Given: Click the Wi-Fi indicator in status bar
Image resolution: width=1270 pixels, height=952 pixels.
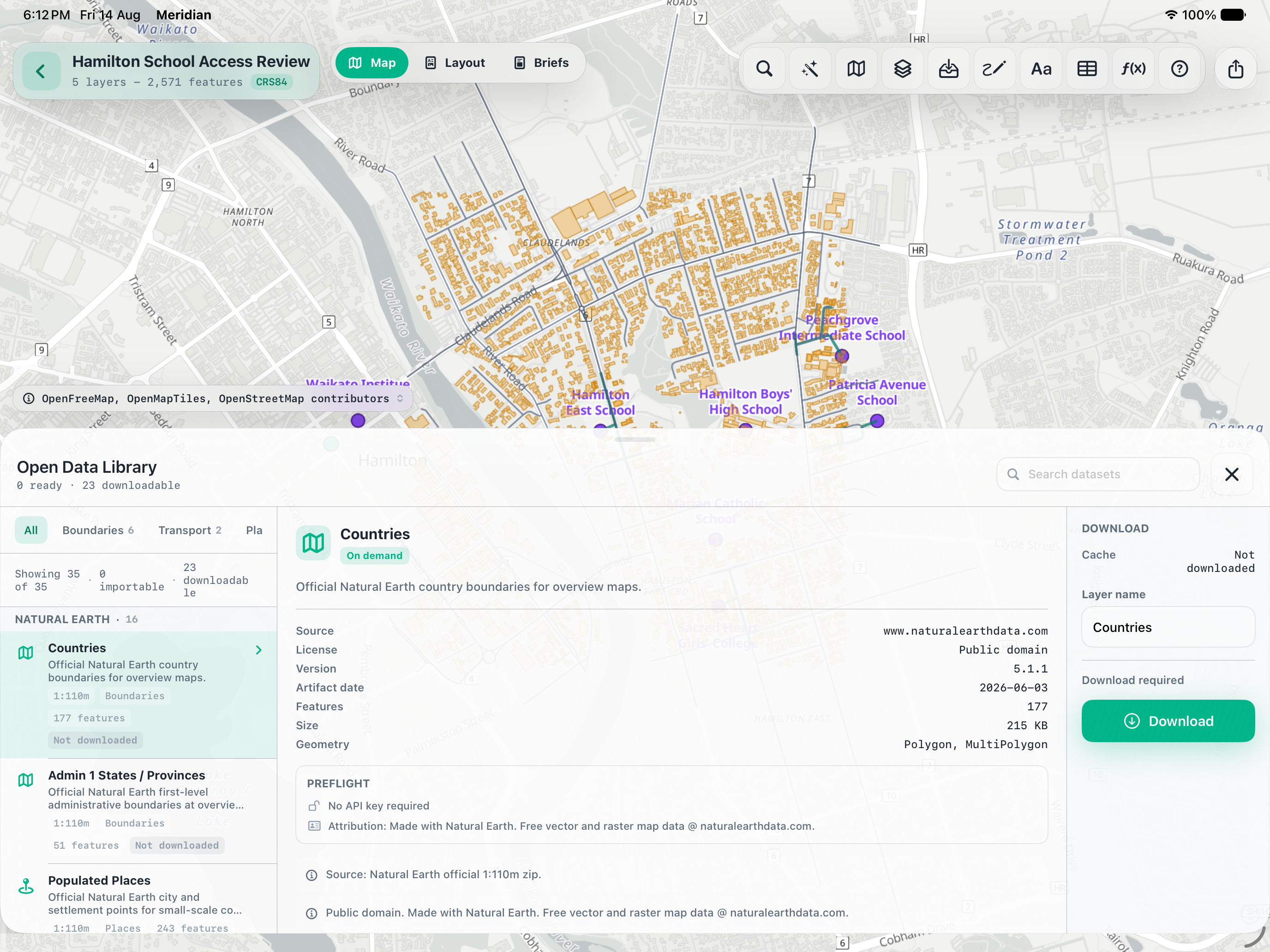Looking at the screenshot, I should [1171, 15].
